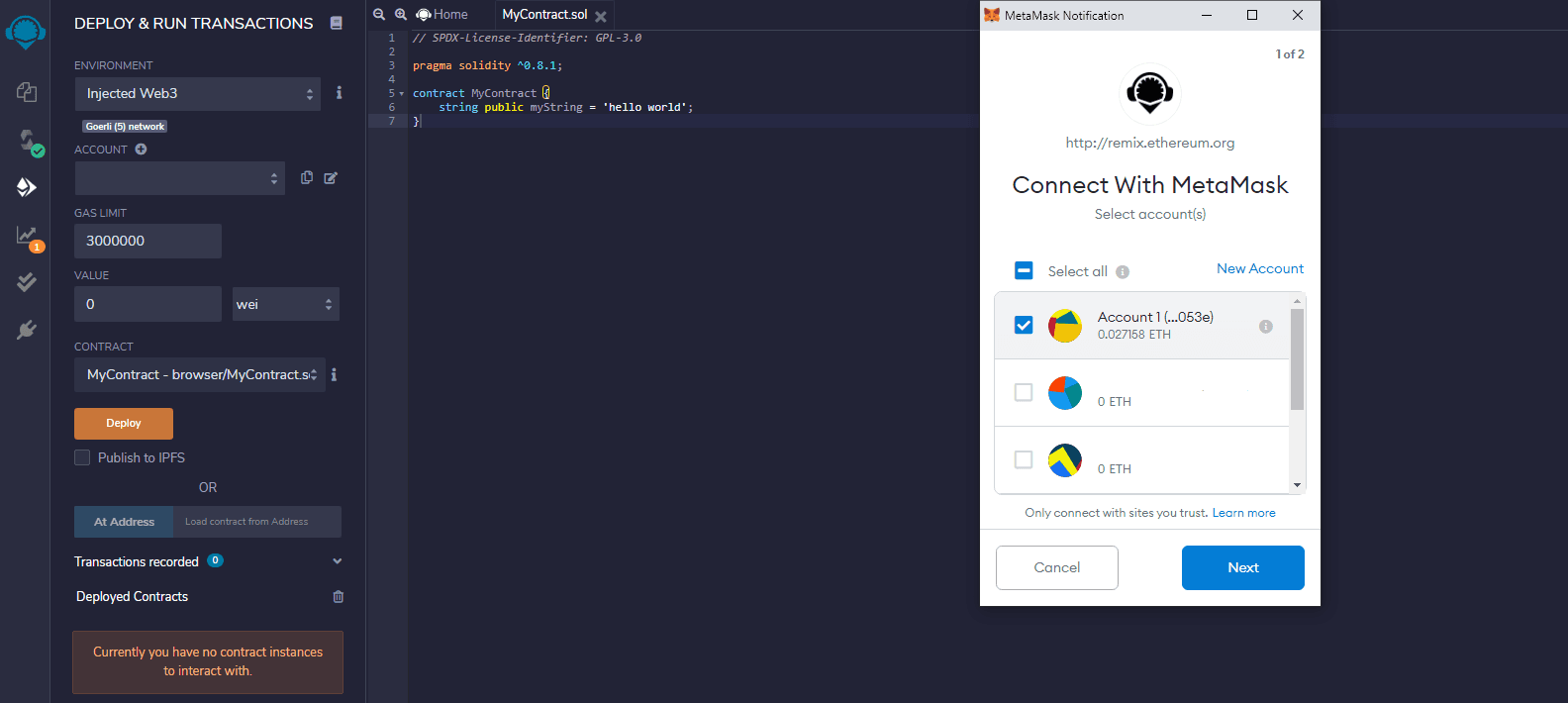Open the Deploy & Run sidebar icon
This screenshot has height=703, width=1568.
27,187
